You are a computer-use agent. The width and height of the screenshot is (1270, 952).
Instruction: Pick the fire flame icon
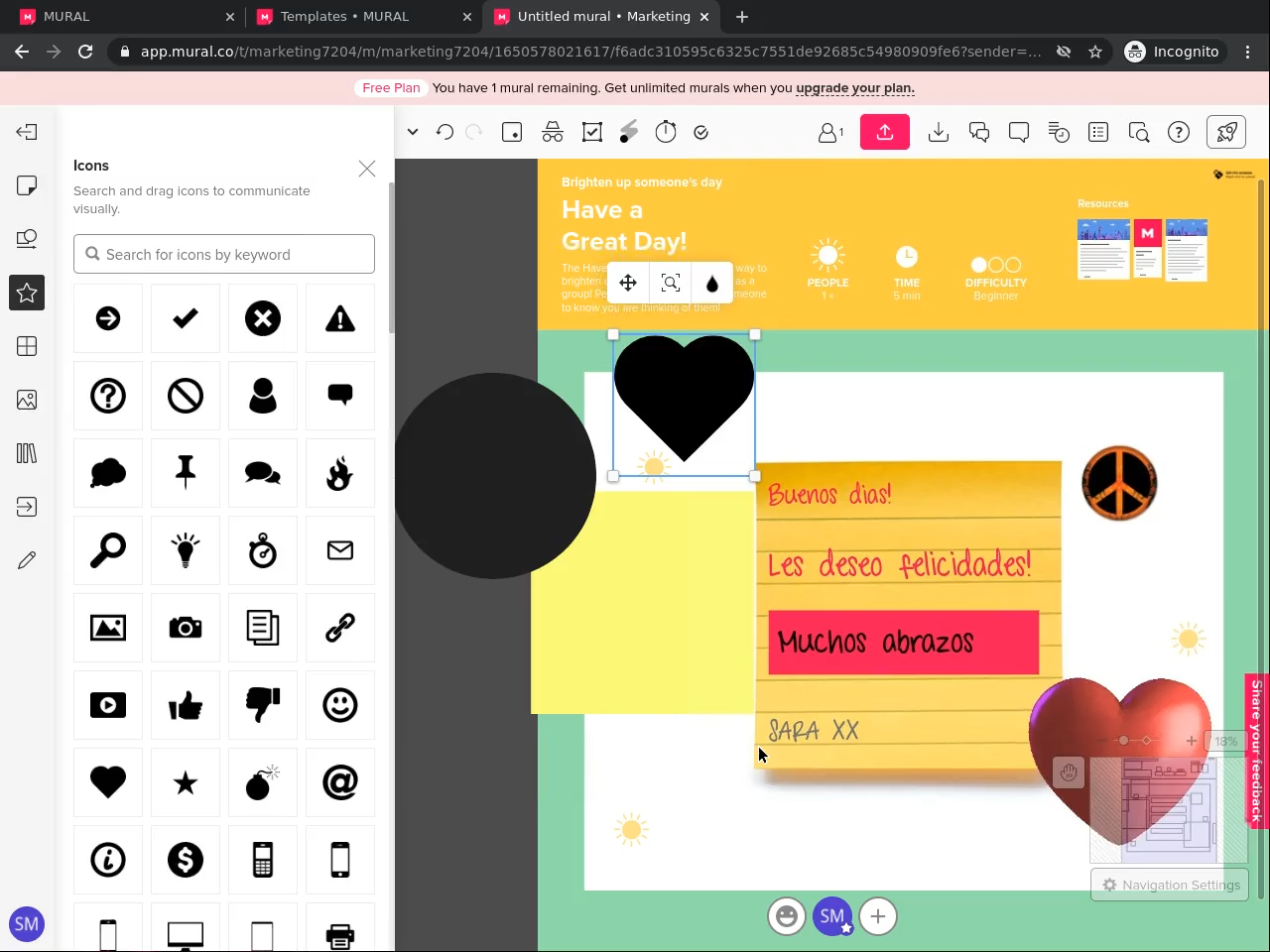340,473
